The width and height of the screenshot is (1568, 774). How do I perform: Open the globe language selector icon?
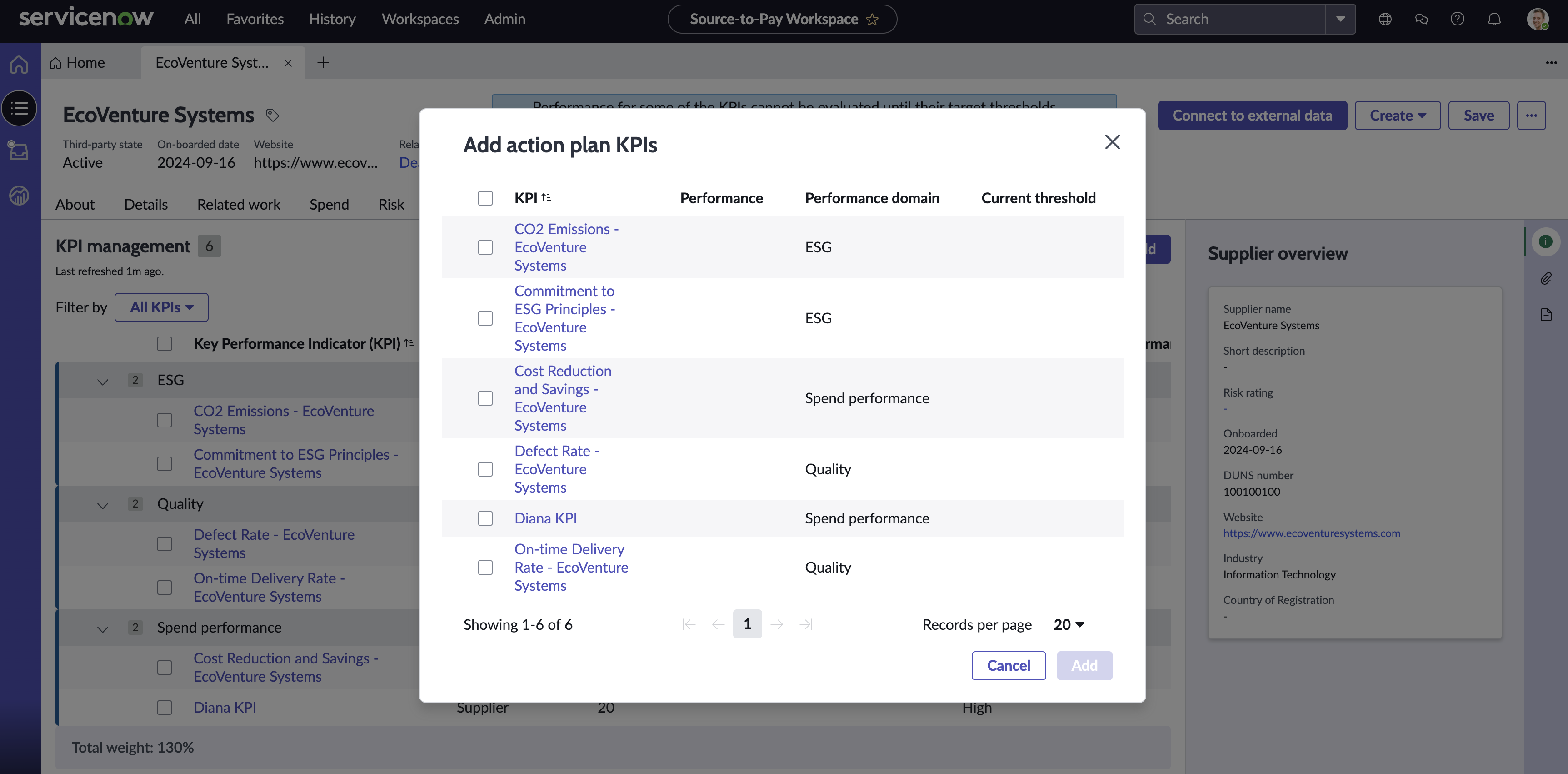[x=1385, y=19]
